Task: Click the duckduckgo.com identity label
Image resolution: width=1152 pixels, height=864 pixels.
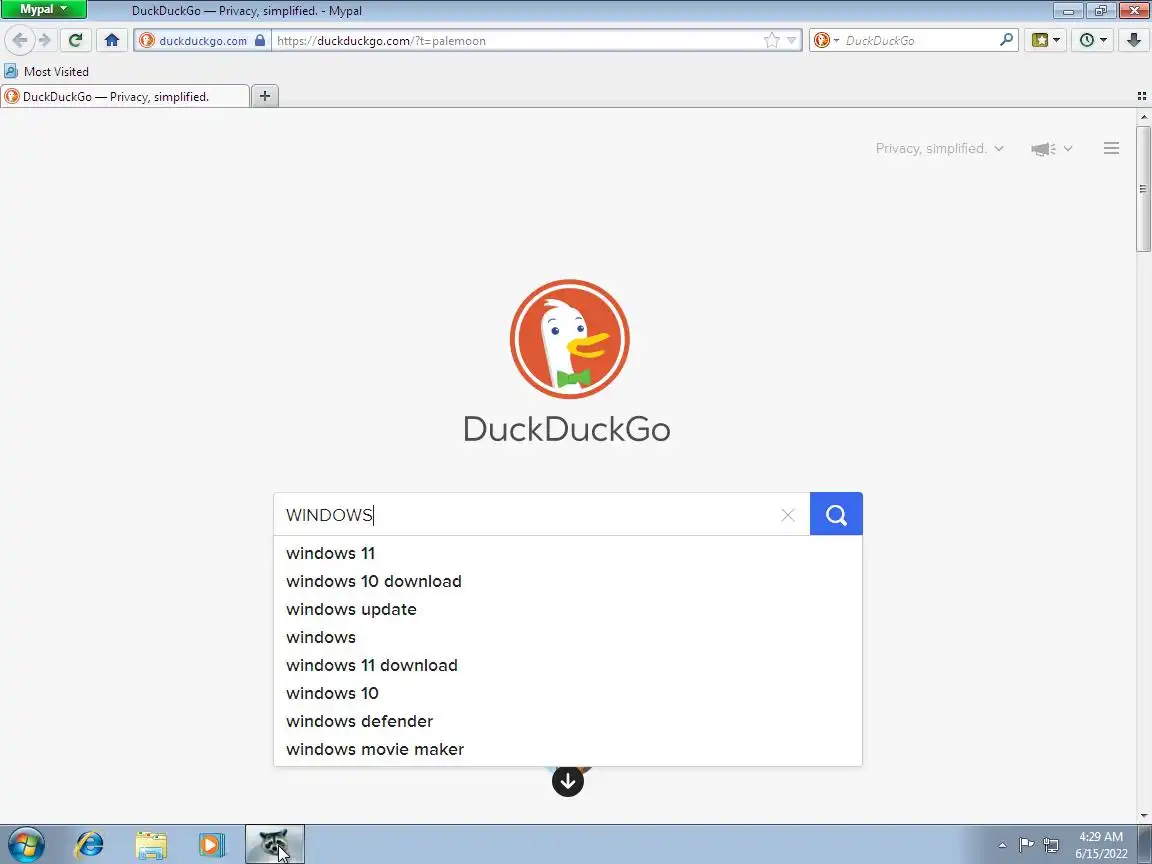Action: (203, 41)
